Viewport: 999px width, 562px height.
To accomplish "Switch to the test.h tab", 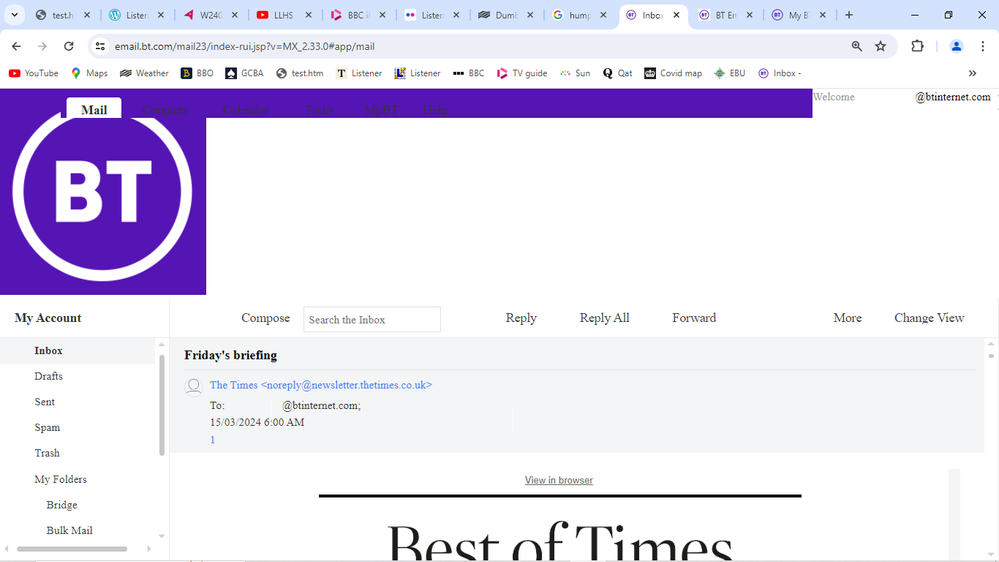I will pos(62,15).
